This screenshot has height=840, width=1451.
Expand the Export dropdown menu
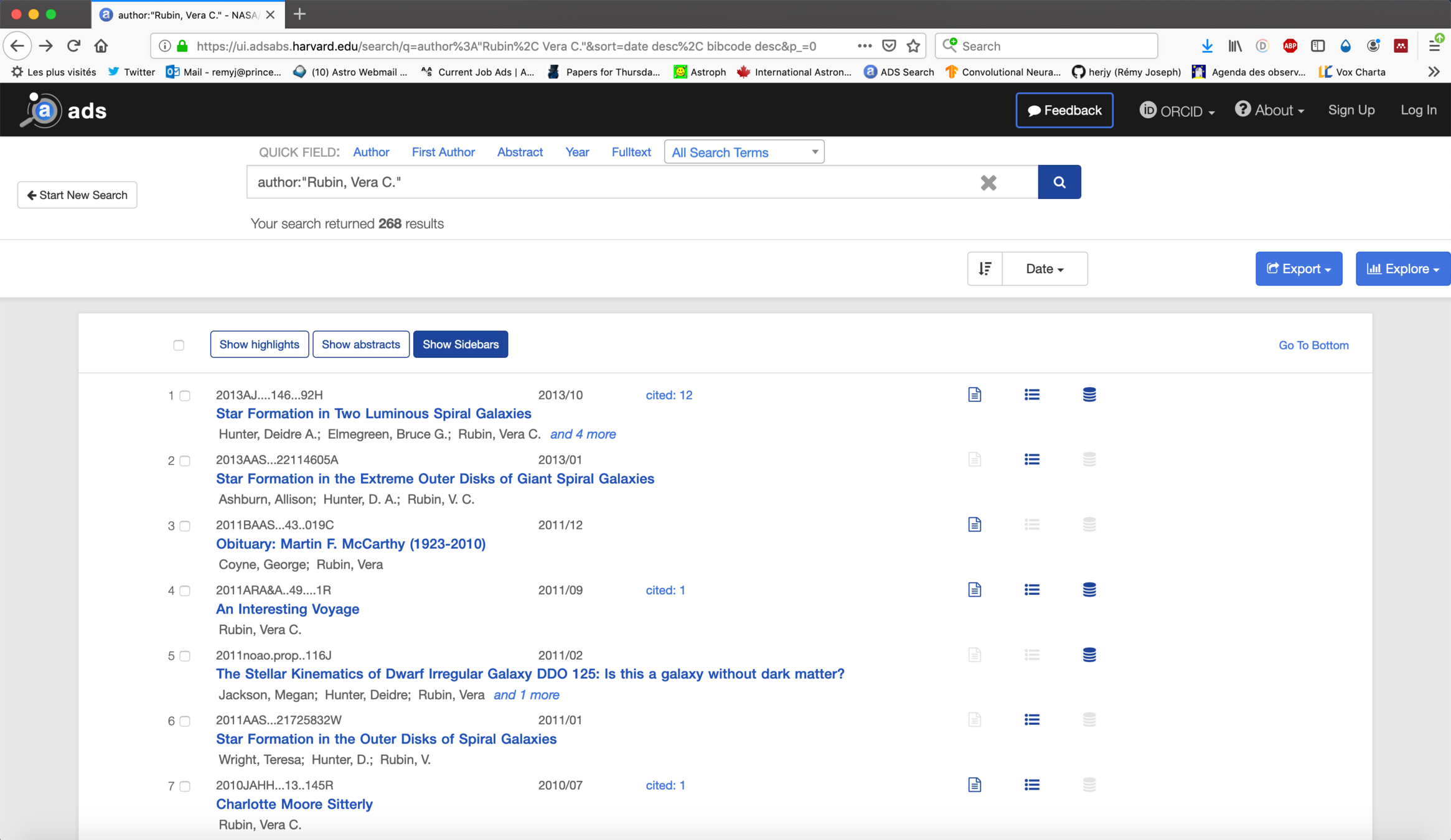[1298, 269]
